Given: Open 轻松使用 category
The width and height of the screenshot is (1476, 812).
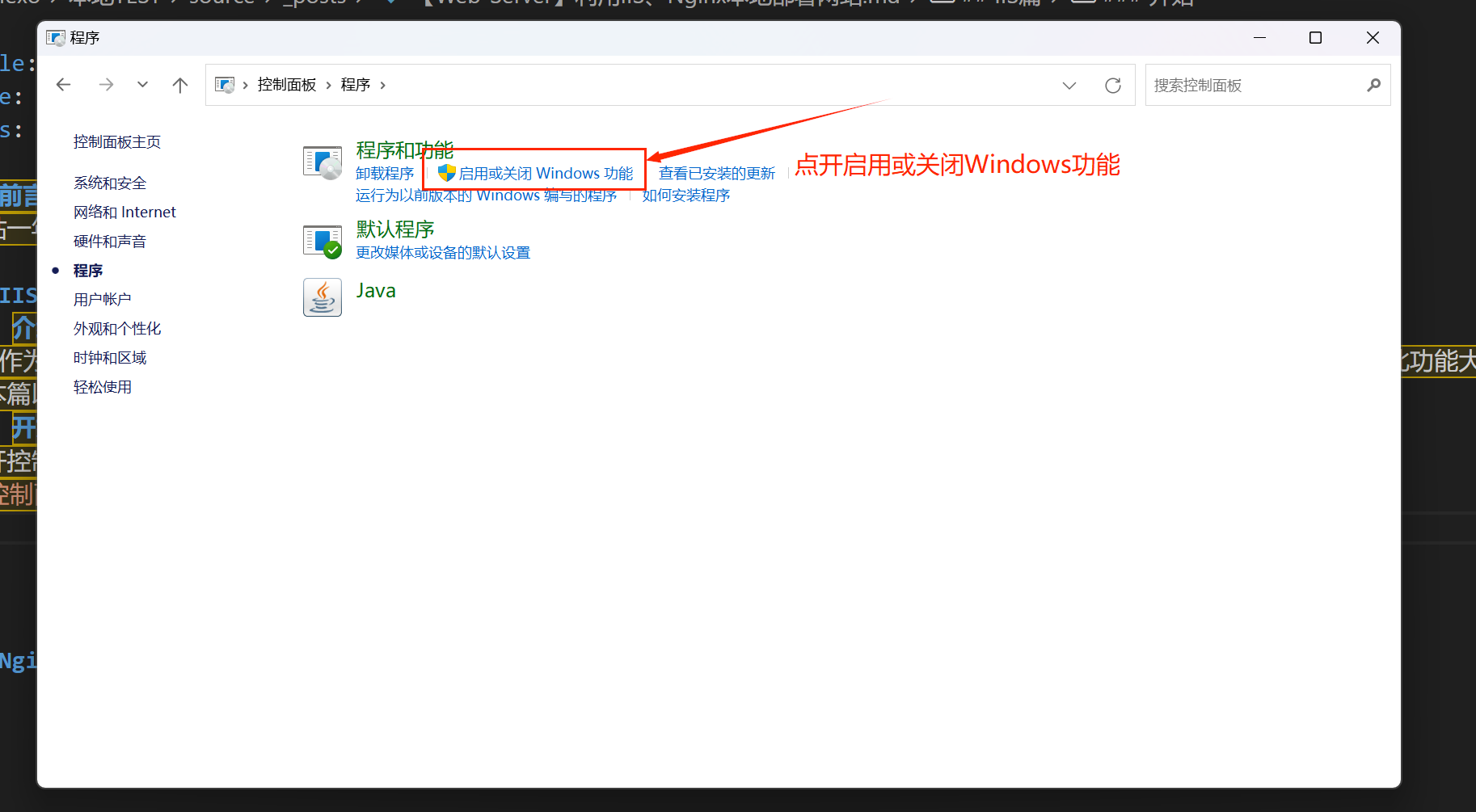Looking at the screenshot, I should 103,387.
